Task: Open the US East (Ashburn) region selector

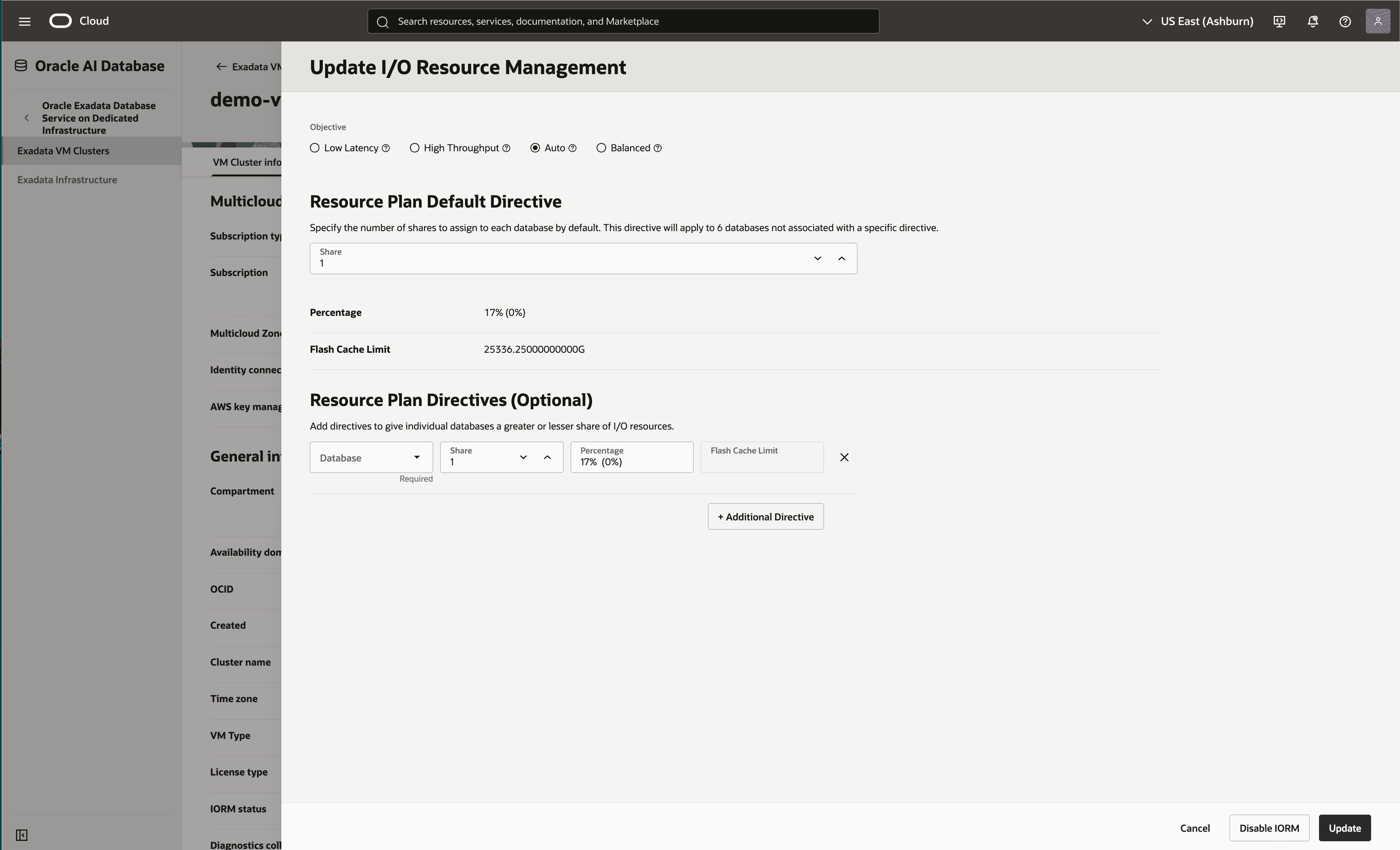Action: click(x=1198, y=21)
